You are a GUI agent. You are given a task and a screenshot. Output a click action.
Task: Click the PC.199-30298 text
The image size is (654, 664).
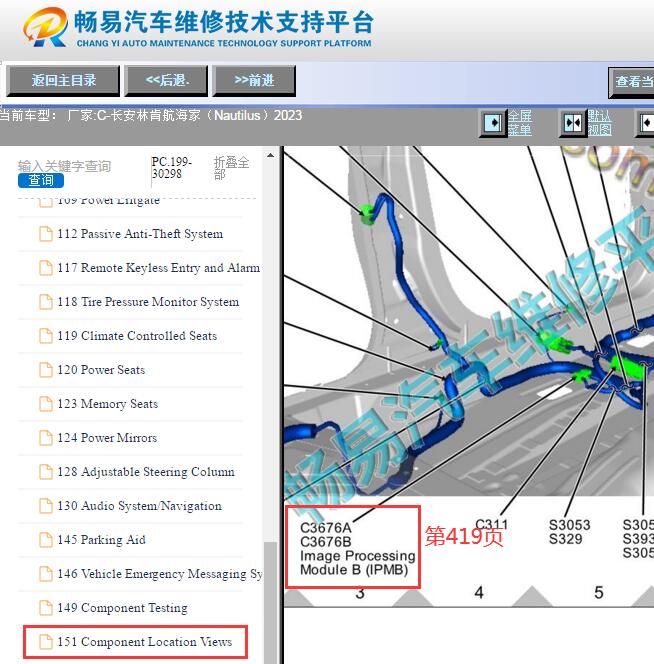[172, 168]
